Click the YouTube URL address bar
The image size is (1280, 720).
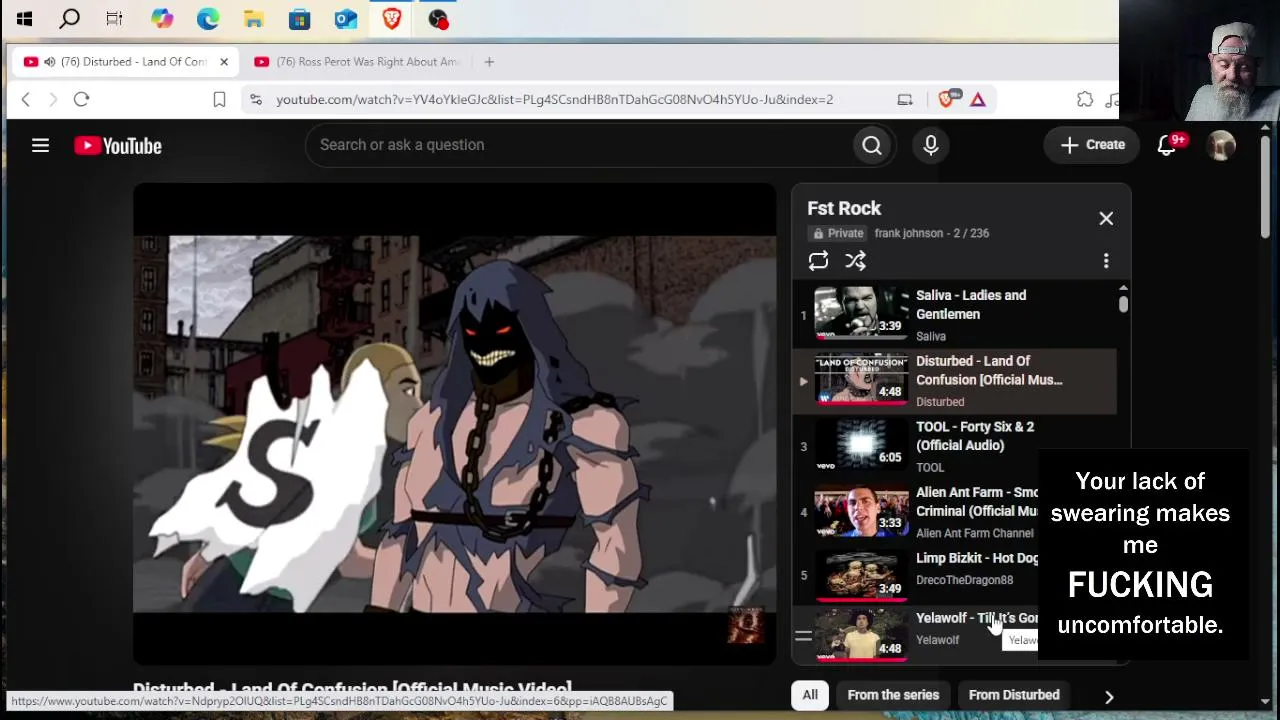tap(555, 99)
